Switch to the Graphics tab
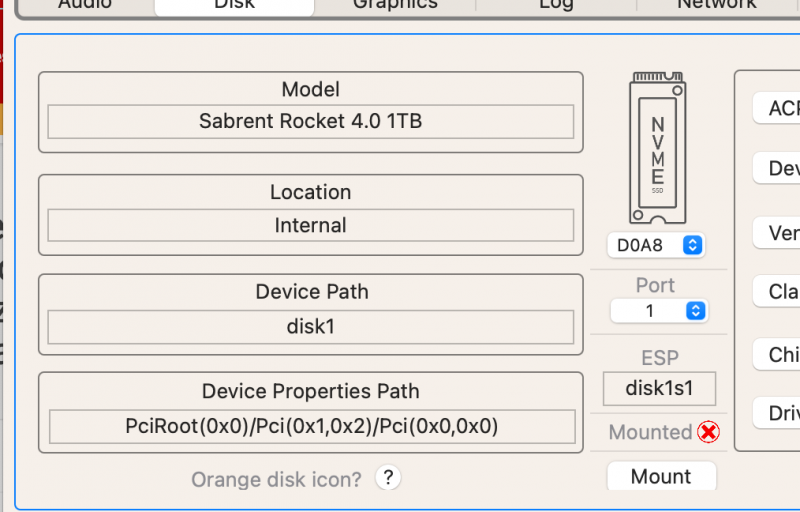 (395, 5)
